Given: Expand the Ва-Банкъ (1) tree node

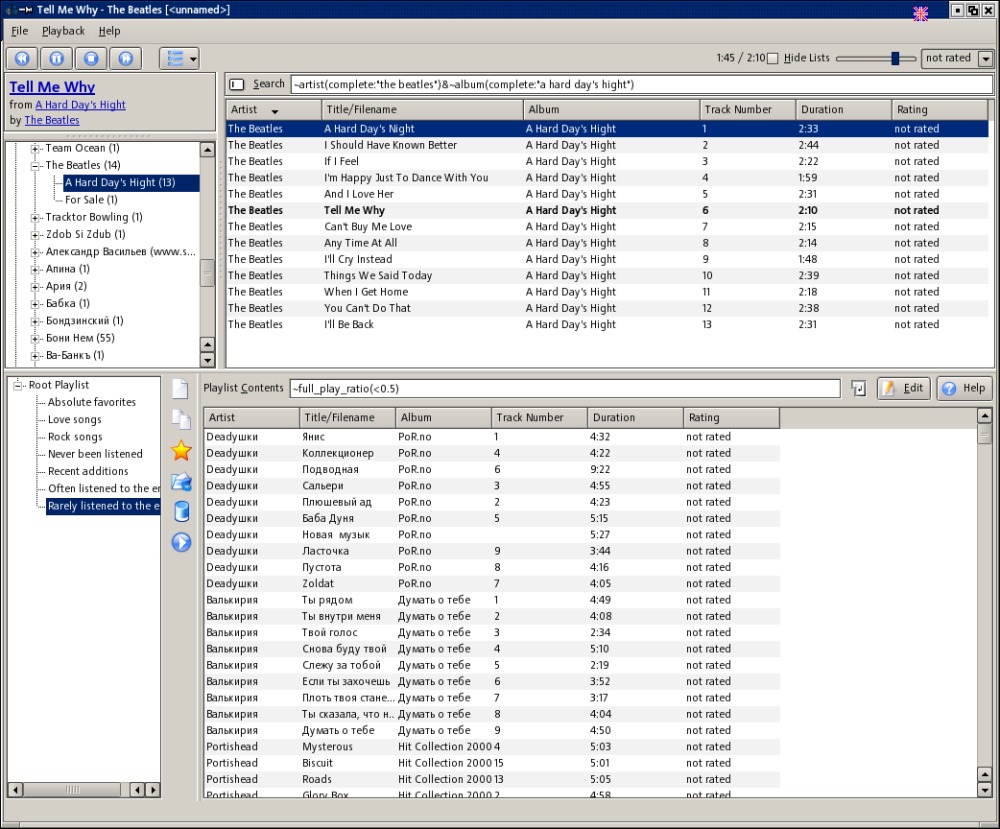Looking at the screenshot, I should pyautogui.click(x=36, y=355).
